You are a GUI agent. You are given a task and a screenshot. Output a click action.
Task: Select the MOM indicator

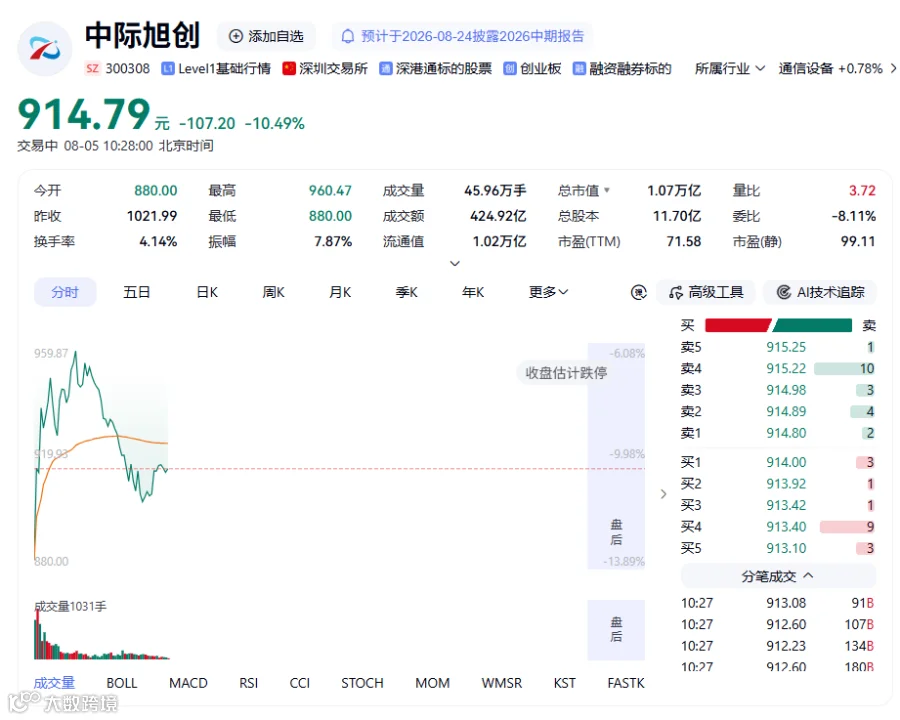point(432,683)
